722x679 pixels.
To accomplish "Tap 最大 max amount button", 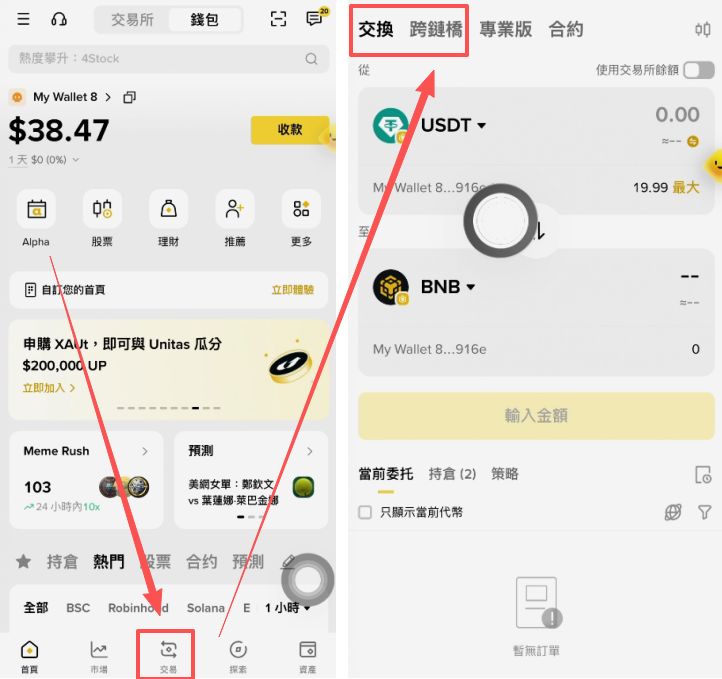I will pyautogui.click(x=686, y=187).
